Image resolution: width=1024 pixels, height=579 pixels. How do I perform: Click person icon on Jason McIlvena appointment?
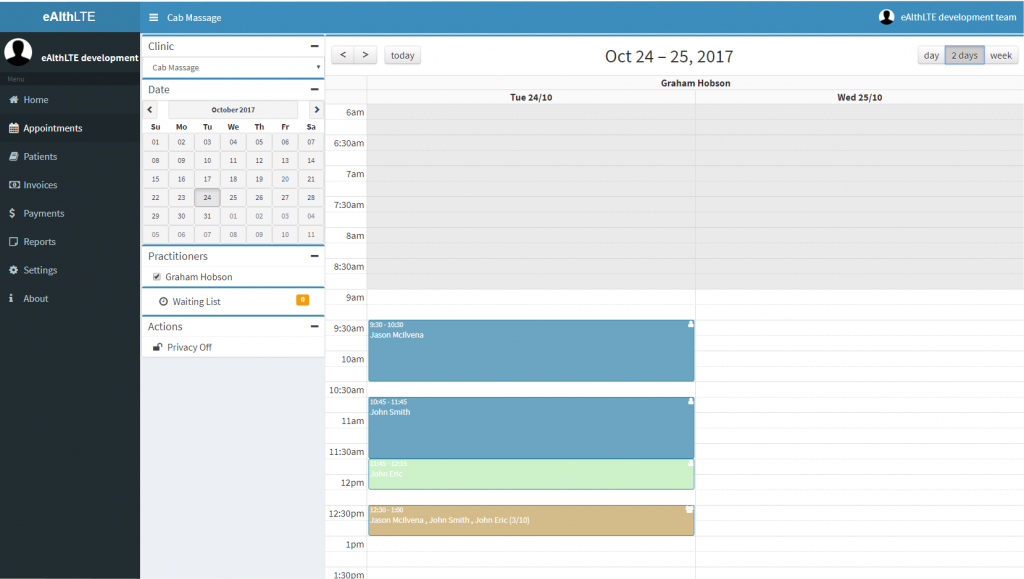pyautogui.click(x=690, y=324)
